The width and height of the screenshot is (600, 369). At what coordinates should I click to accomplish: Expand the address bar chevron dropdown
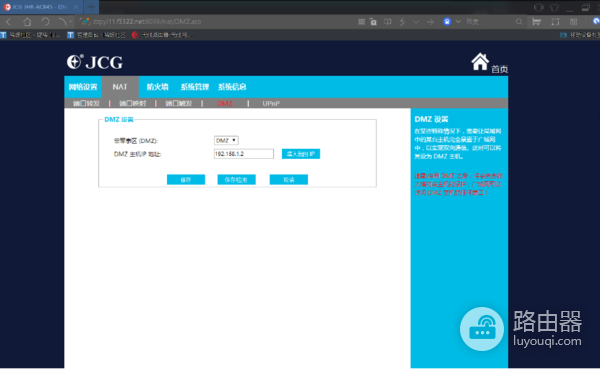click(x=416, y=22)
